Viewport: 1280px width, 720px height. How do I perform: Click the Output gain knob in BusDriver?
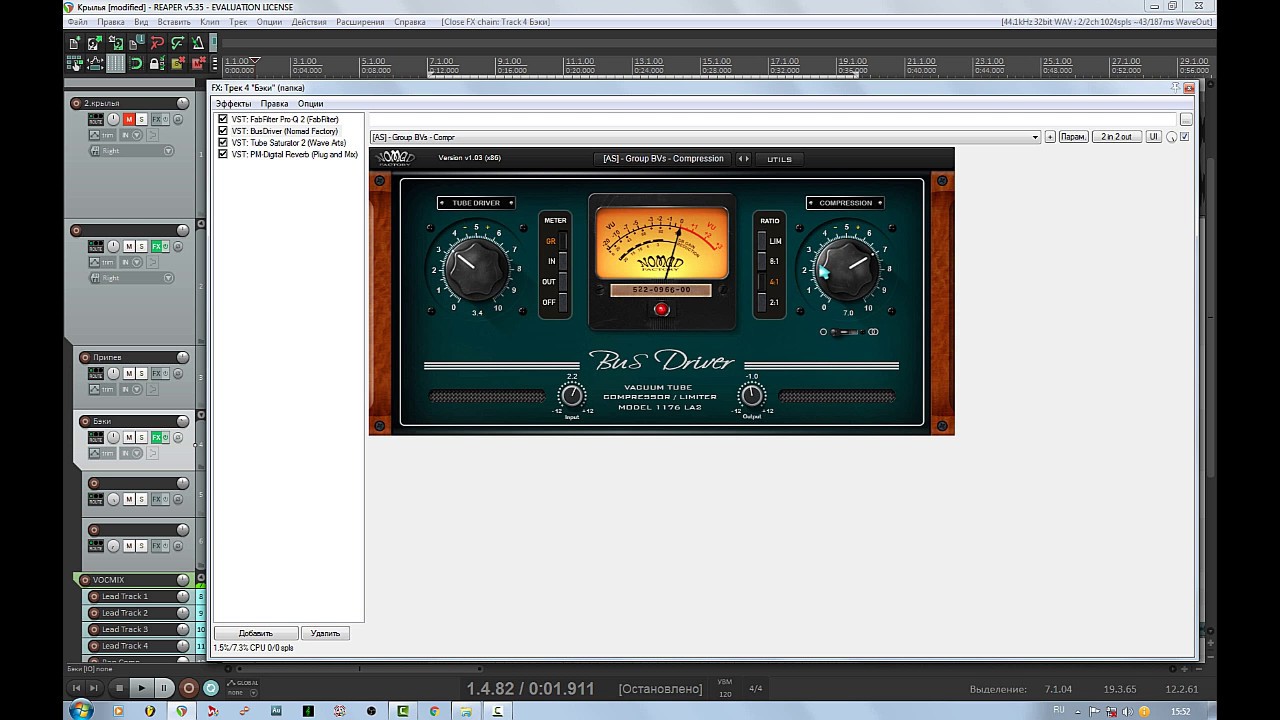click(751, 396)
